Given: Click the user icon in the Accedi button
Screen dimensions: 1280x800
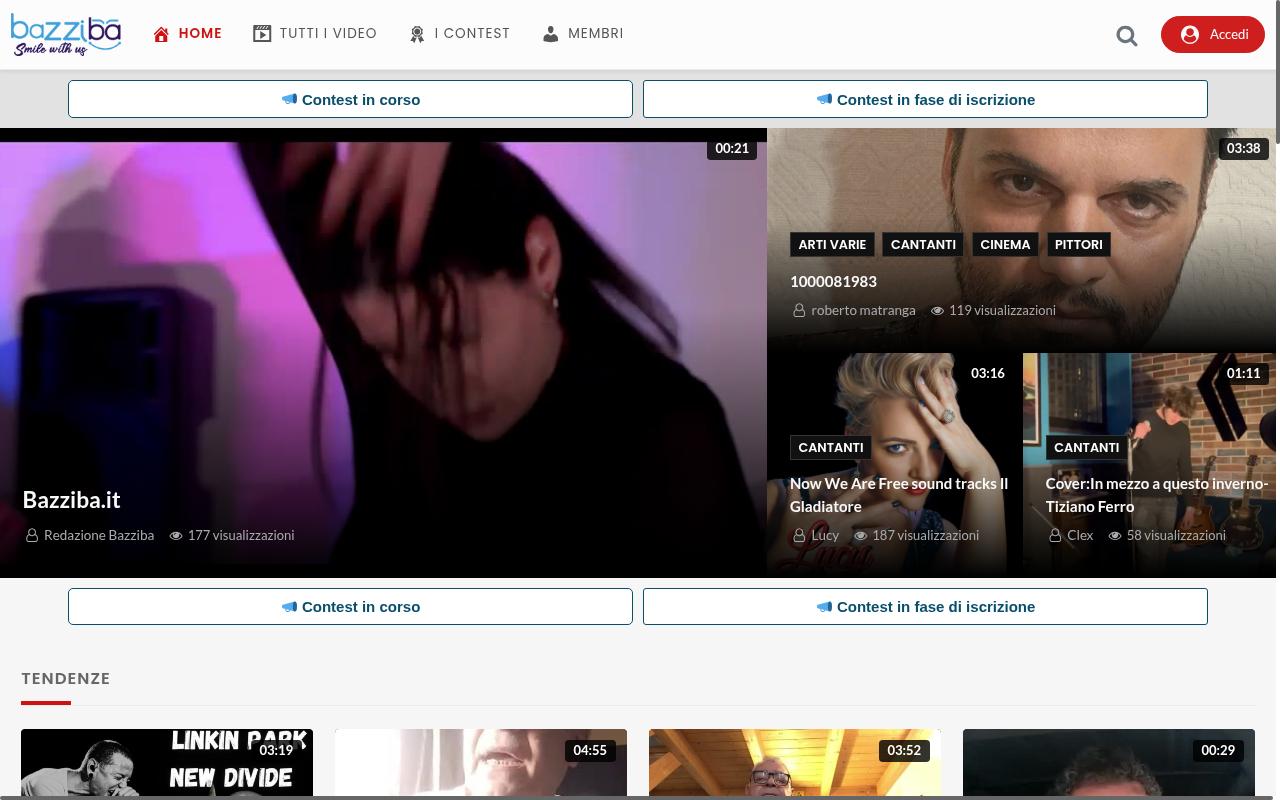Looking at the screenshot, I should (1190, 34).
